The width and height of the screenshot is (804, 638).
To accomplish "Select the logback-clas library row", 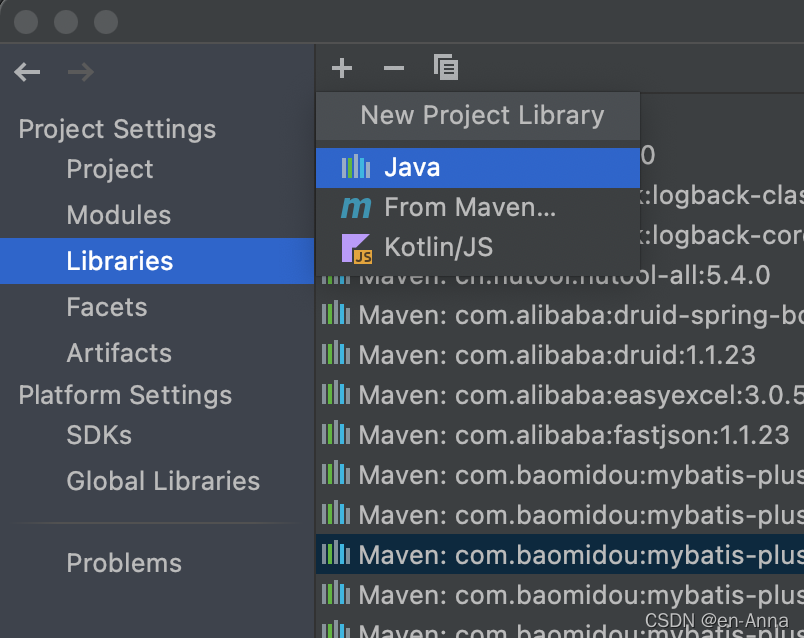I will coord(722,195).
